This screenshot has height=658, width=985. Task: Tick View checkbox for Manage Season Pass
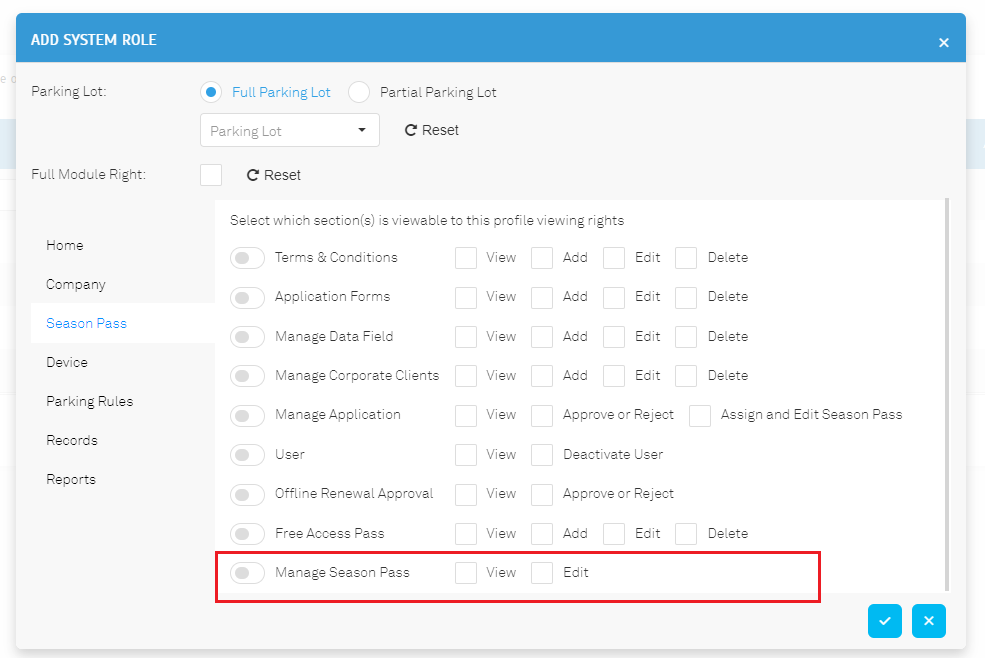click(x=465, y=573)
